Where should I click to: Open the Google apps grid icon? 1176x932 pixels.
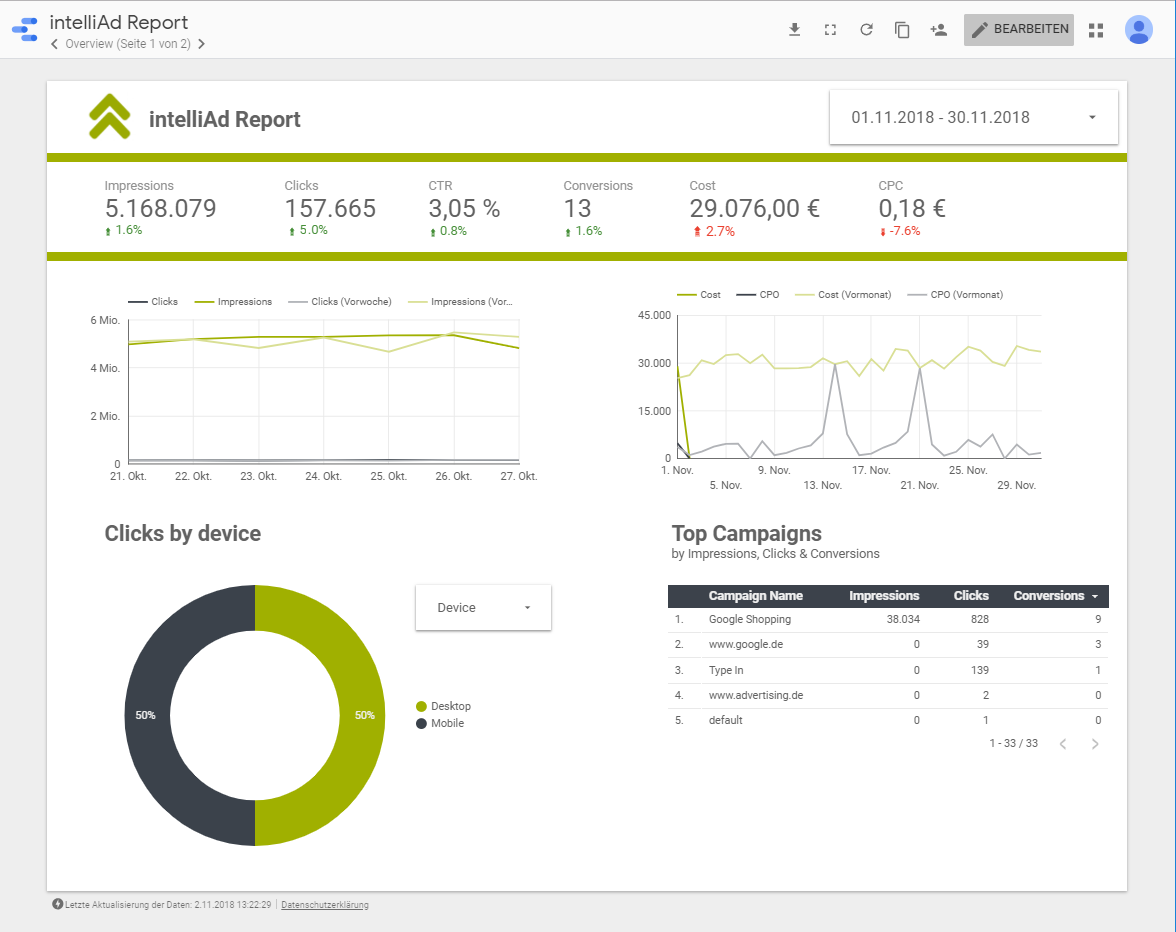tap(1096, 30)
